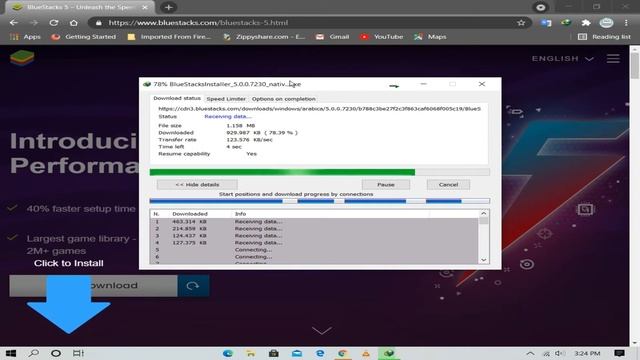The height and width of the screenshot is (360, 640).
Task: Show hidden system tray icons
Action: [530, 353]
